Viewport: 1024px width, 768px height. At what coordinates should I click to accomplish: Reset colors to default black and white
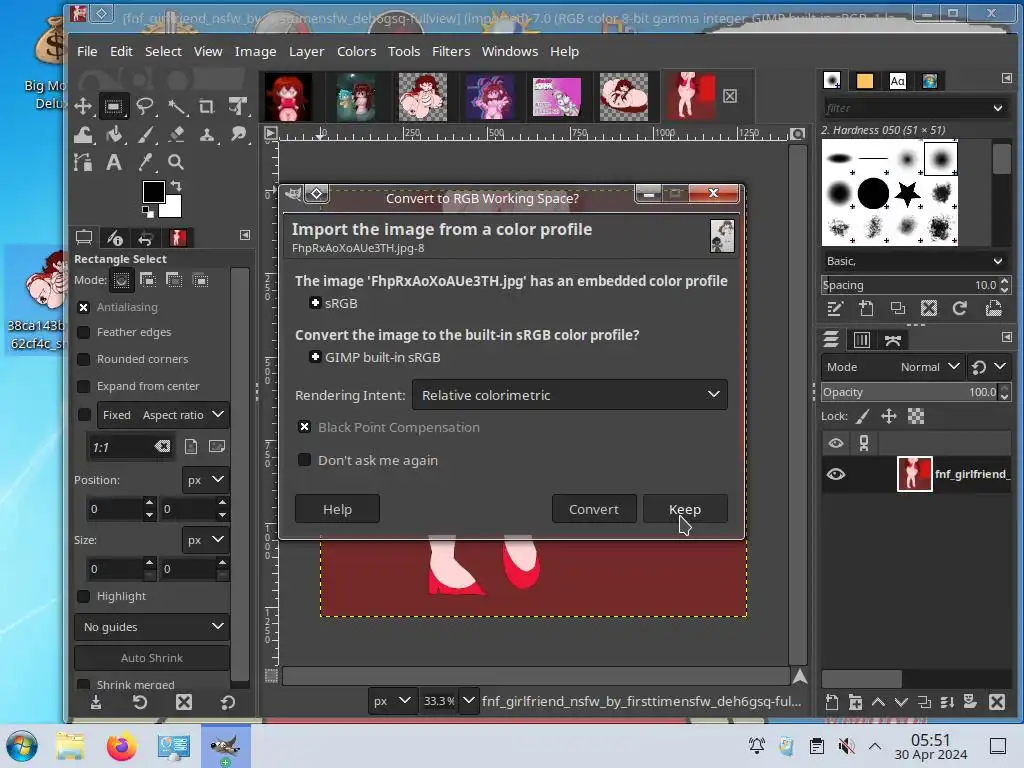pos(148,212)
